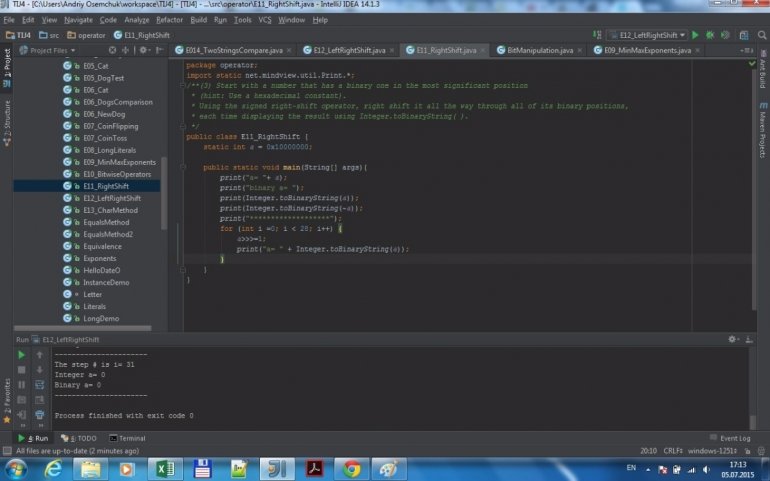Open the Terminal tool window
770x481 pixels.
pos(127,438)
